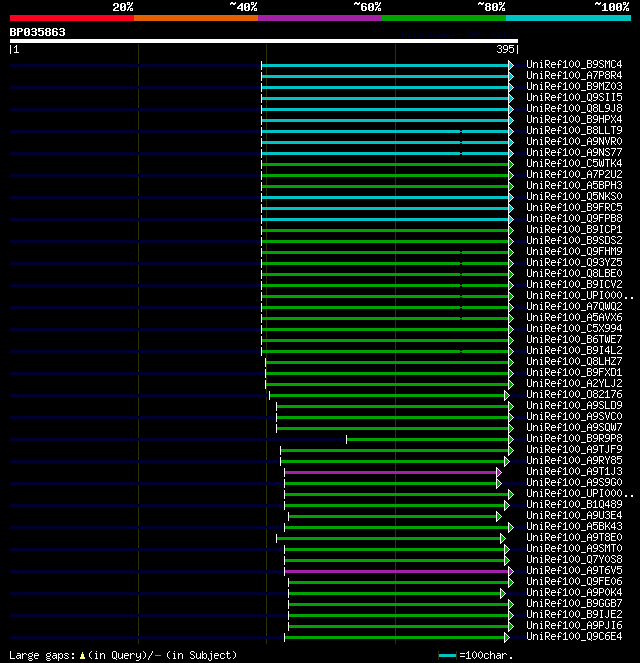Select the UniRef100_B9ICP1 label
640x663 pixels.
pos(574,229)
